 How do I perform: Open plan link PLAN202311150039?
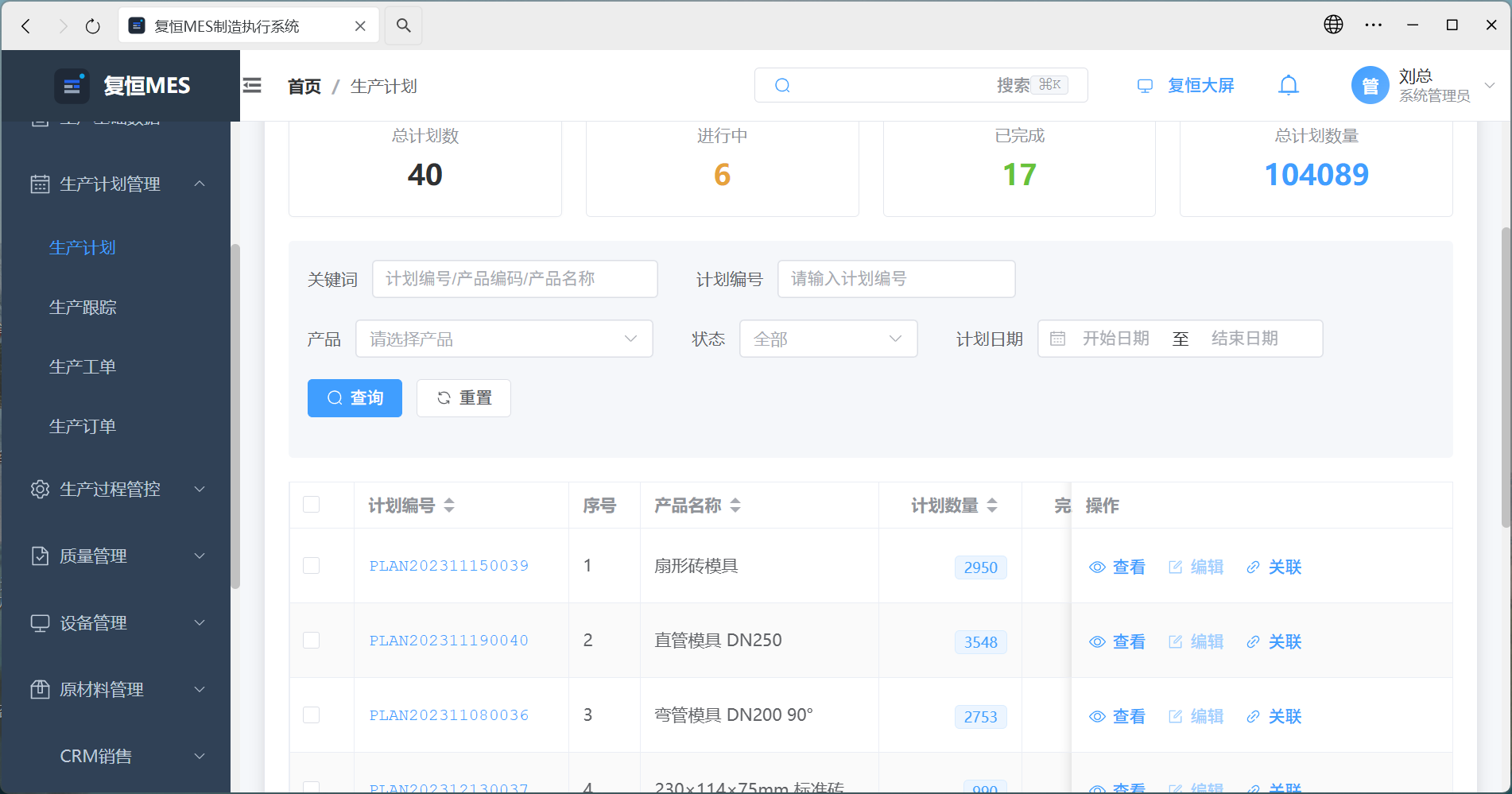coord(448,566)
